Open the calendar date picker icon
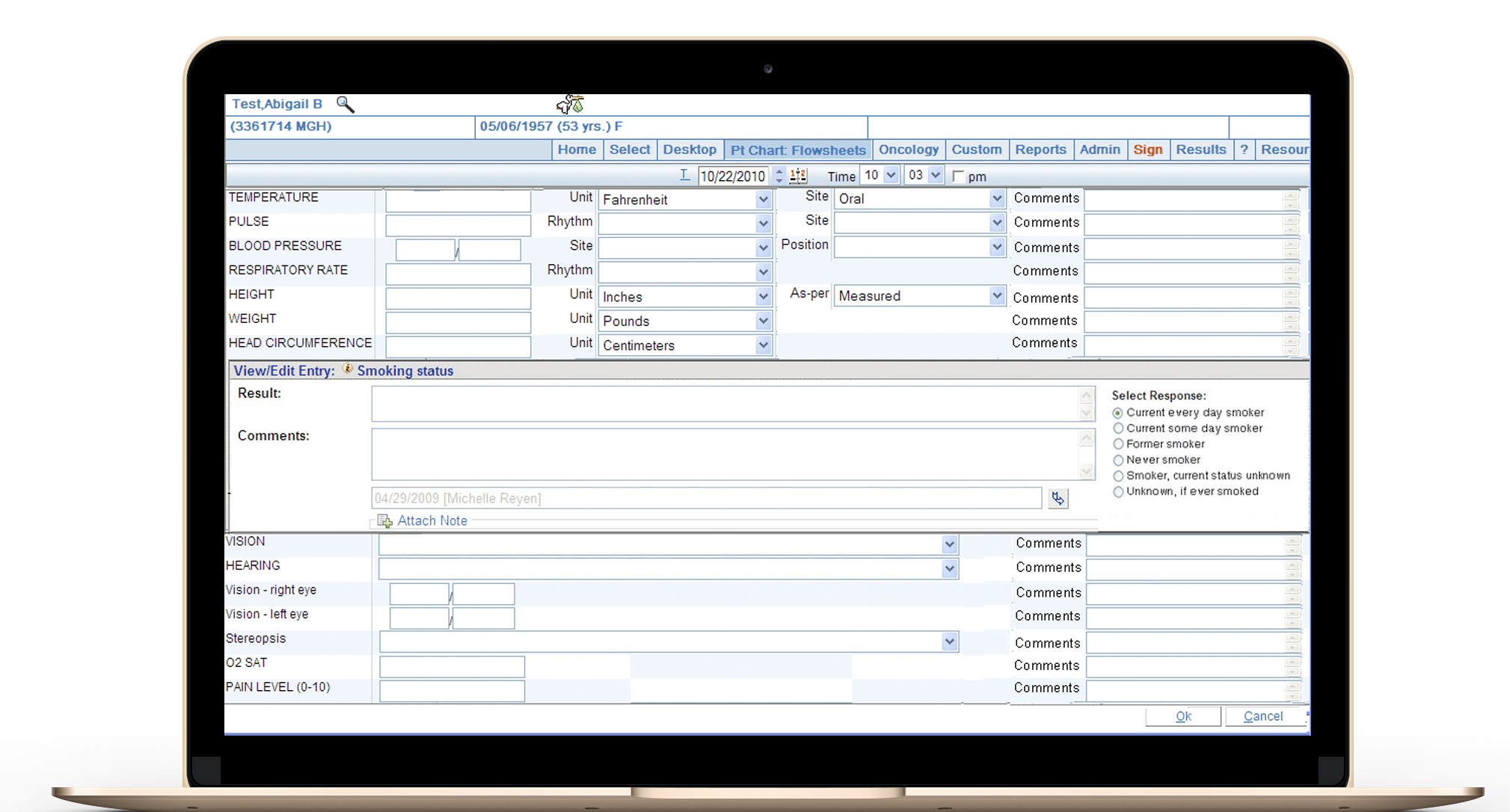 [799, 176]
